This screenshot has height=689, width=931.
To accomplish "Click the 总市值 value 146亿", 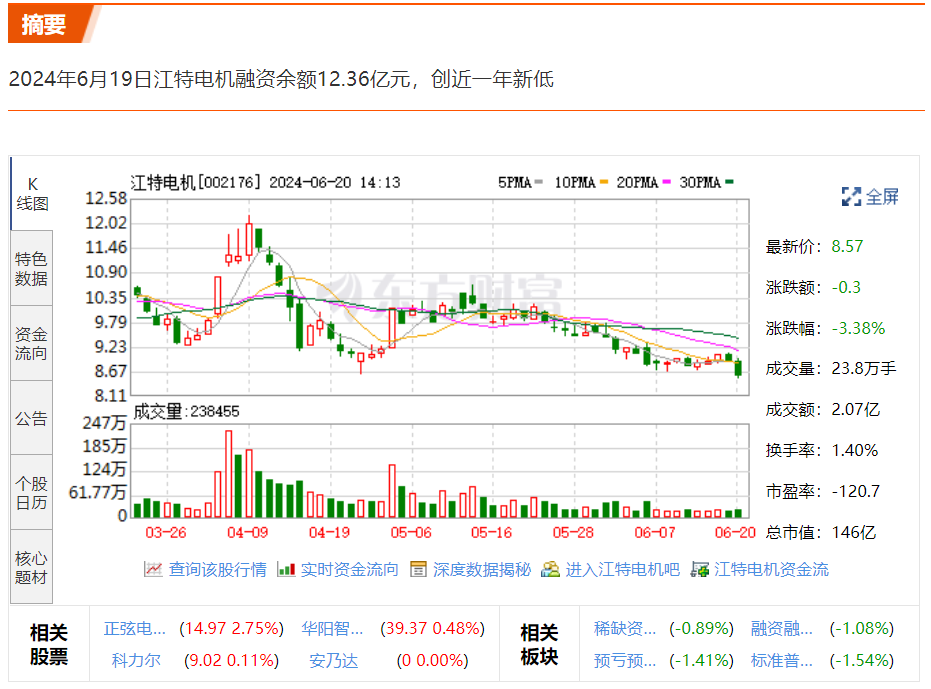I will pyautogui.click(x=854, y=533).
